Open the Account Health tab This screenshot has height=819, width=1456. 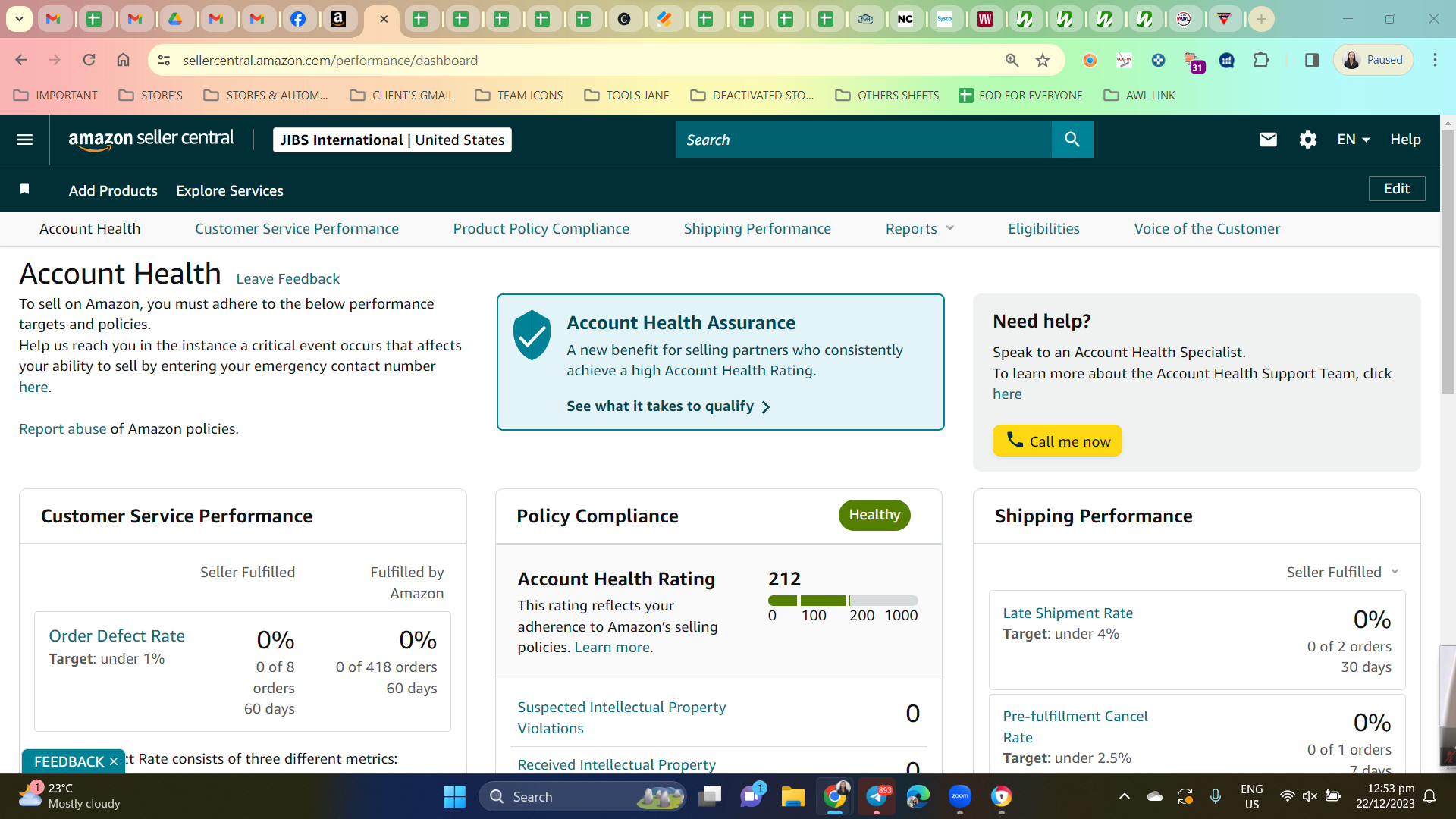(x=89, y=228)
